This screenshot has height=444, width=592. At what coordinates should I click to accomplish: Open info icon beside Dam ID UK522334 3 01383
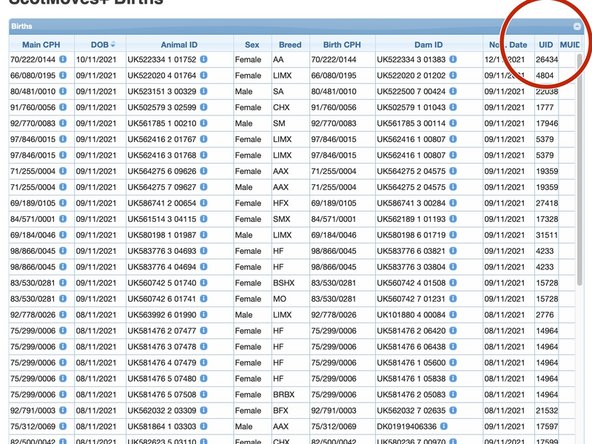[453, 59]
